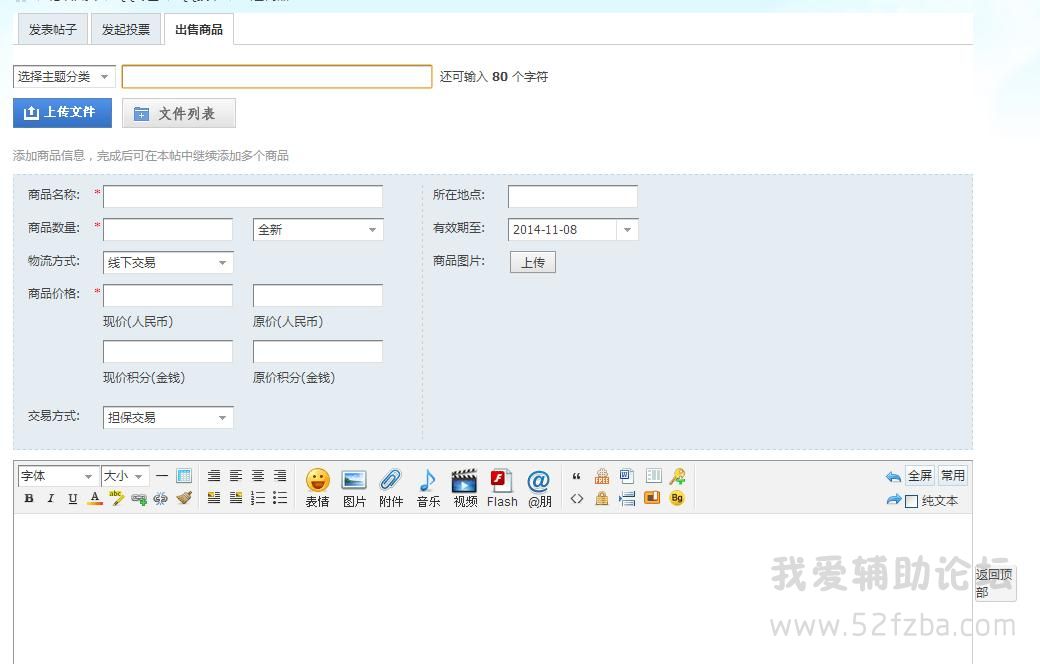
Task: Undo the last editor action
Action: [x=893, y=476]
